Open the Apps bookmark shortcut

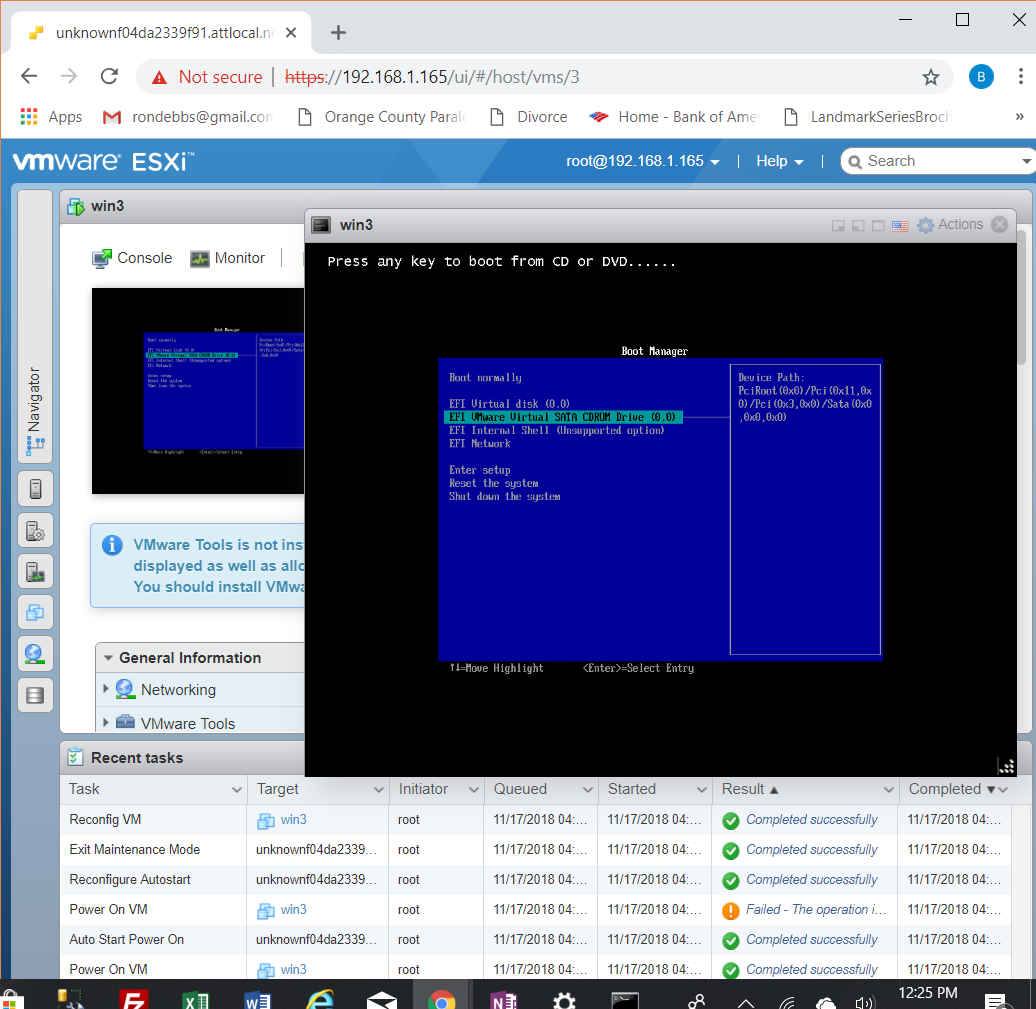(52, 117)
